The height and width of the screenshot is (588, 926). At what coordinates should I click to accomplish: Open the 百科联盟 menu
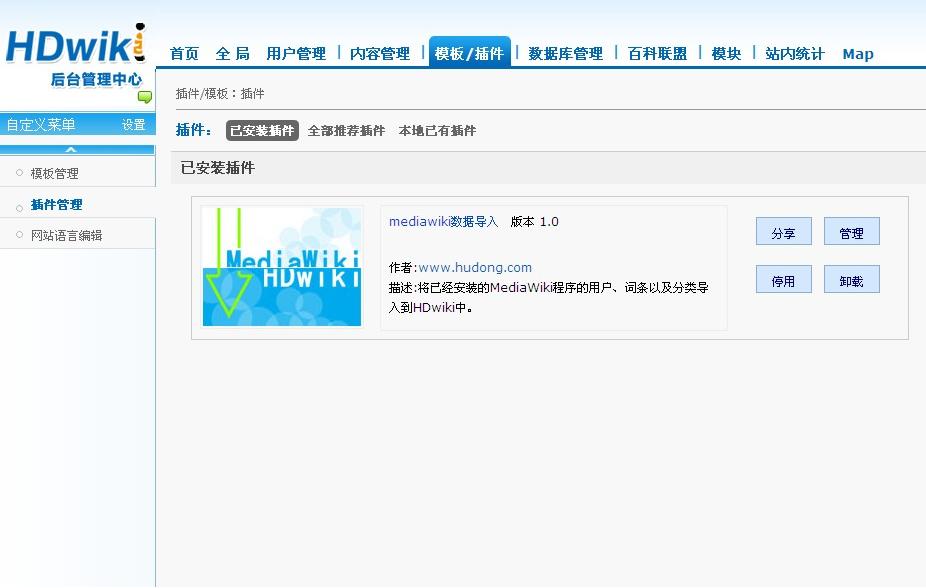[x=657, y=54]
